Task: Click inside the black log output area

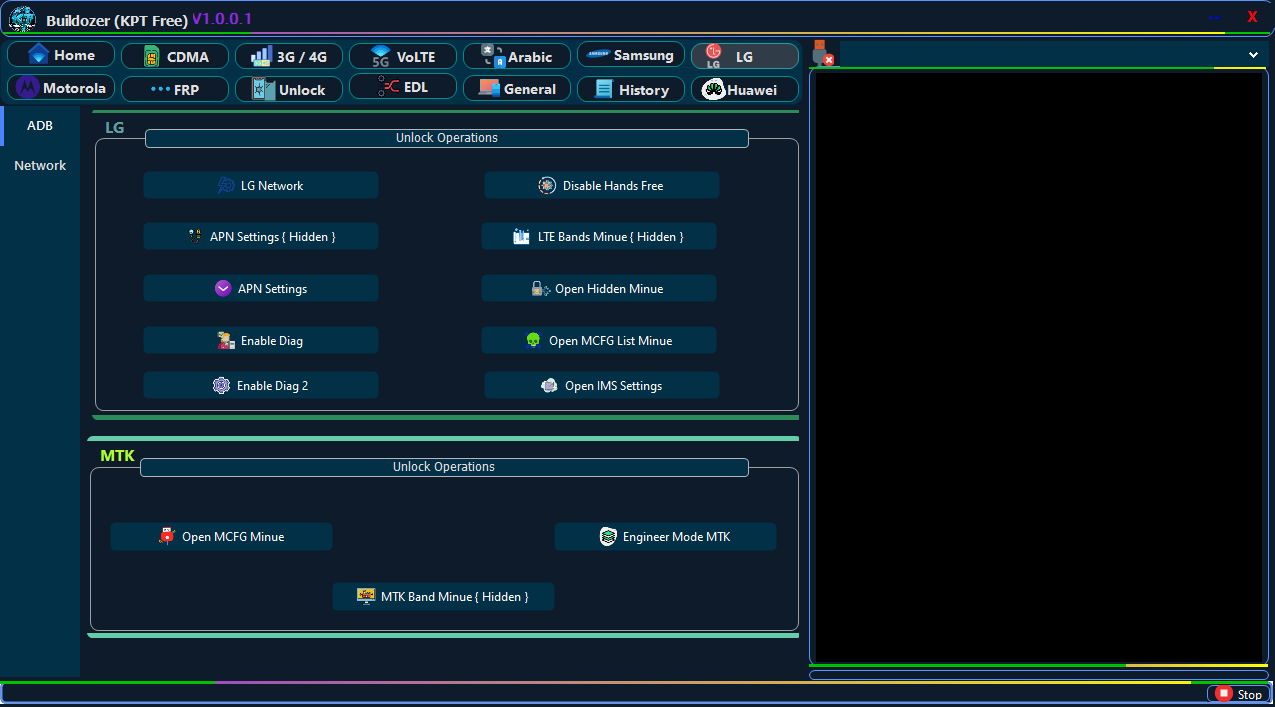Action: pyautogui.click(x=1038, y=365)
